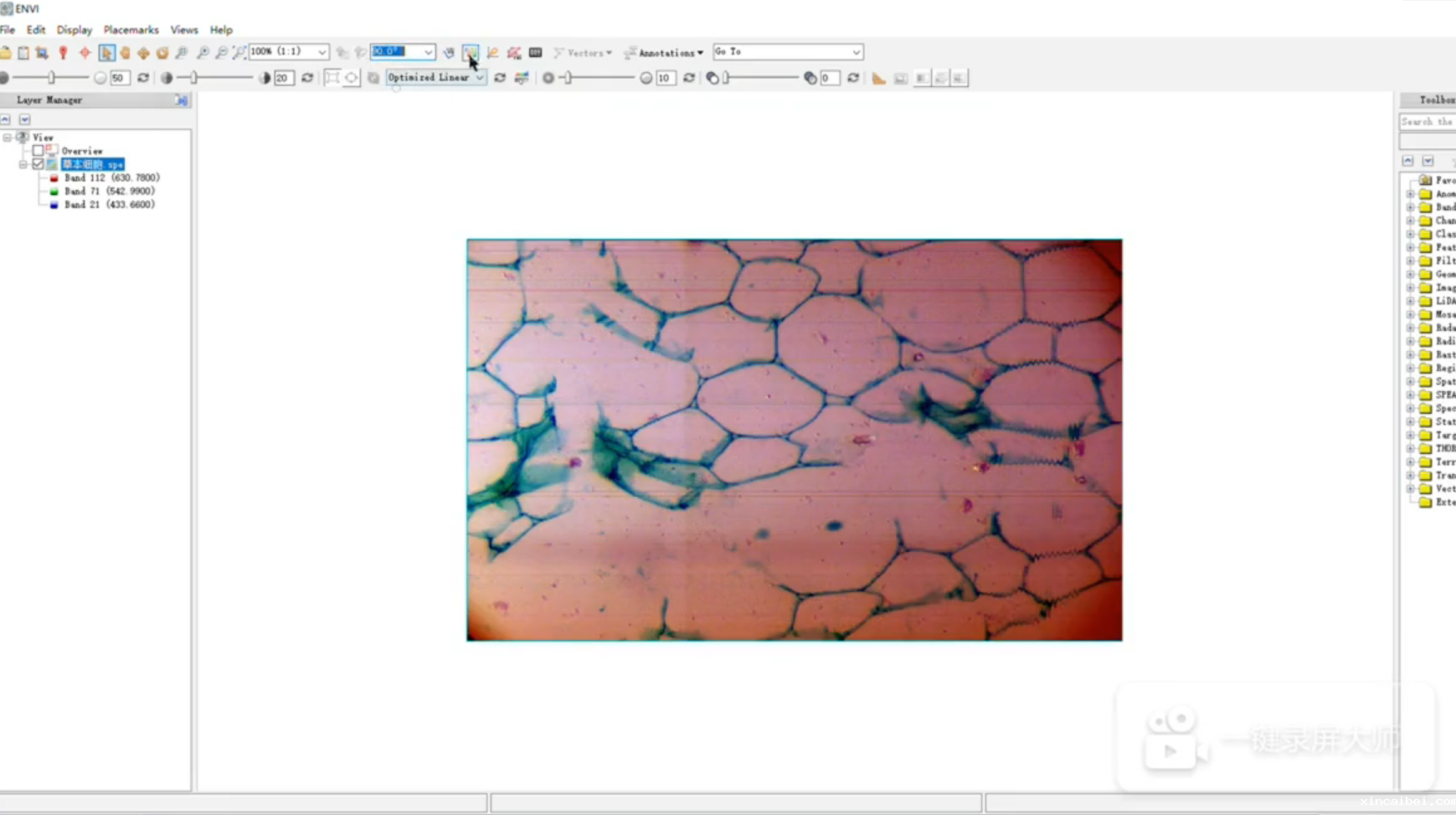The height and width of the screenshot is (815, 1456).
Task: Choose the Fly four-arrow tool
Action: point(143,53)
